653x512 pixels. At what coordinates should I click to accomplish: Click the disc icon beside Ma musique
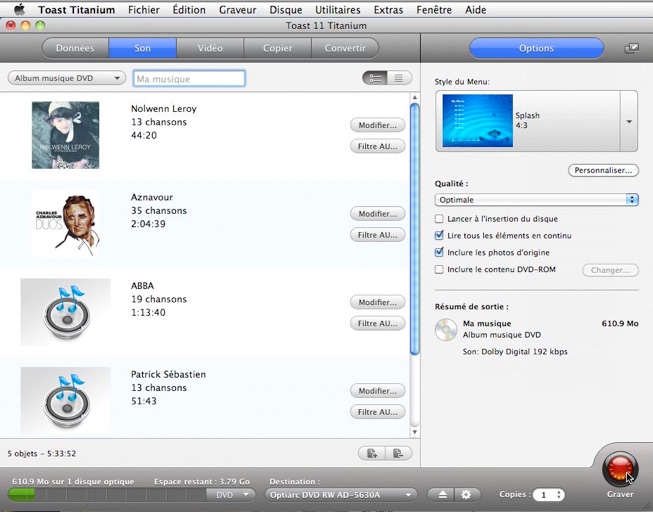[x=446, y=330]
